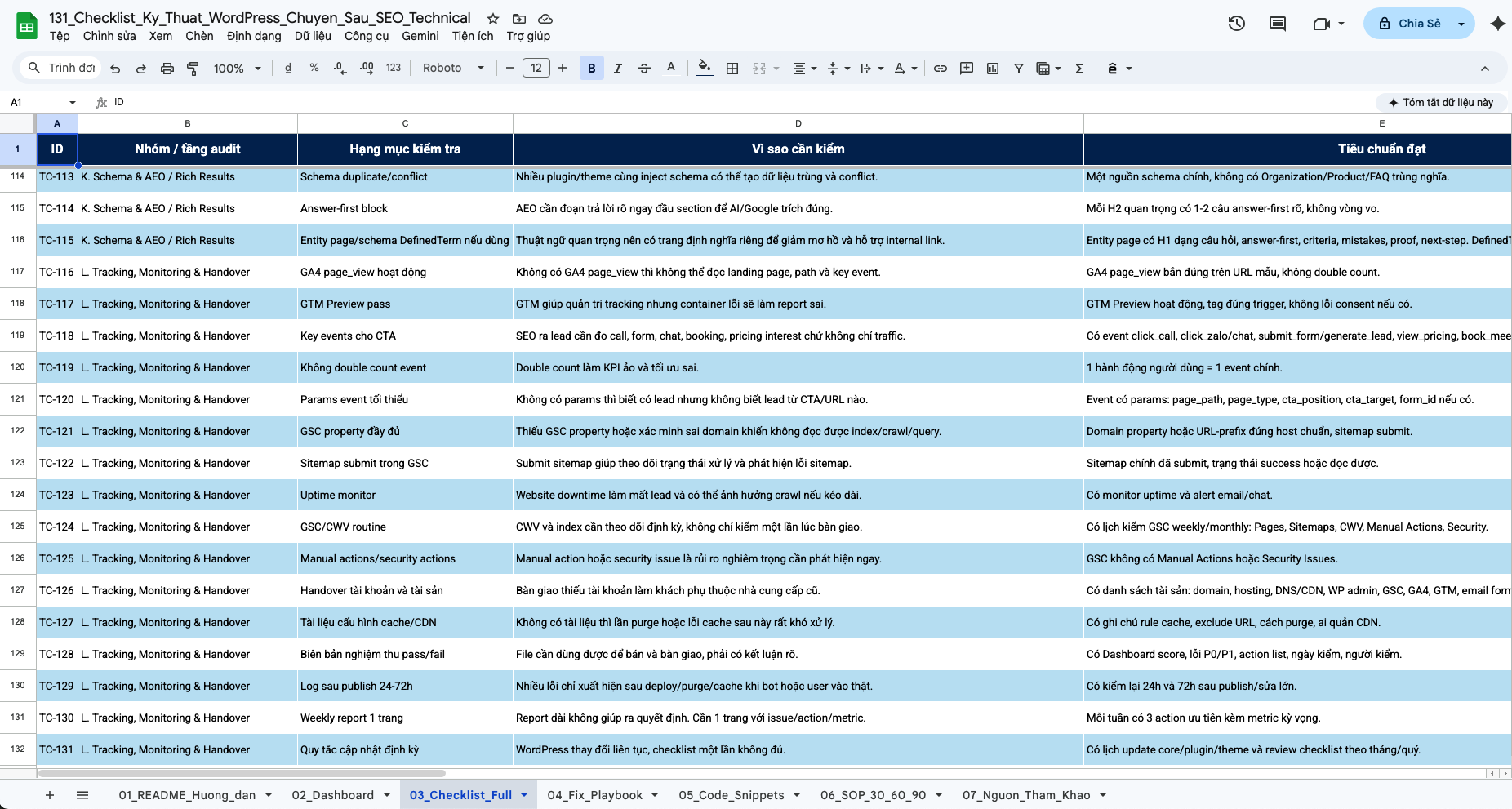Apply đ currency format to cell
This screenshot has height=809, width=1512.
tap(287, 69)
